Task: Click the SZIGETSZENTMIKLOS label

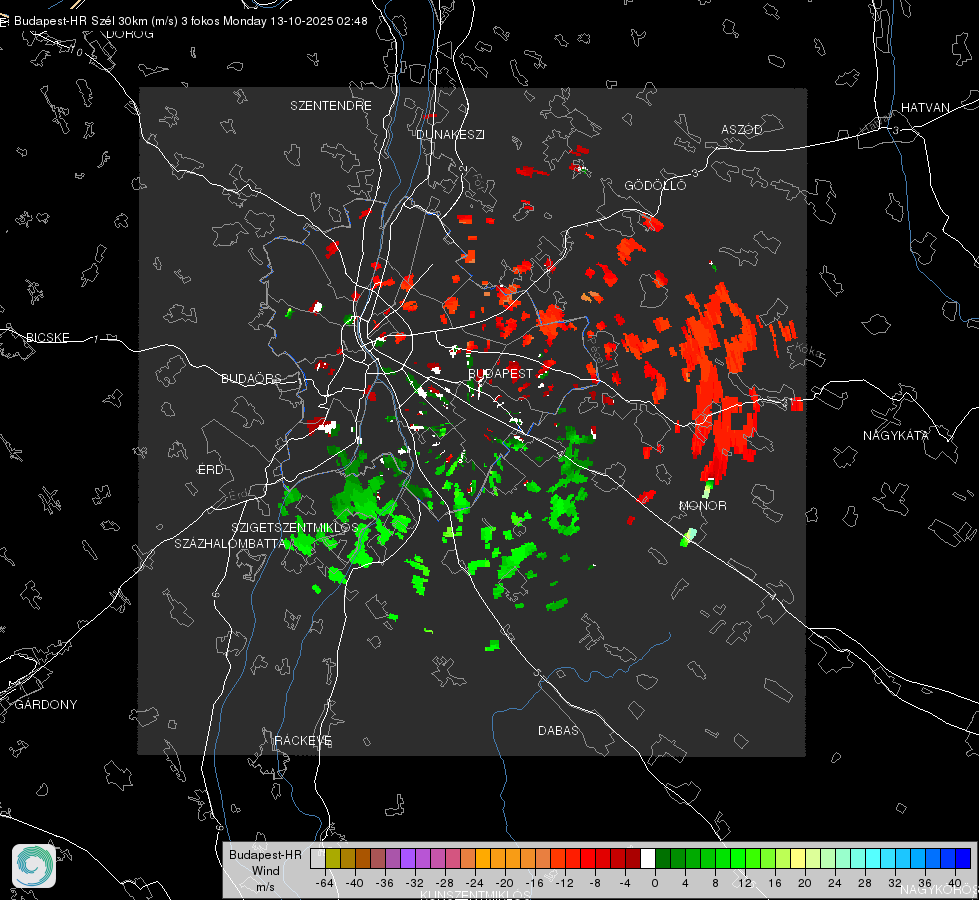Action: tap(295, 527)
